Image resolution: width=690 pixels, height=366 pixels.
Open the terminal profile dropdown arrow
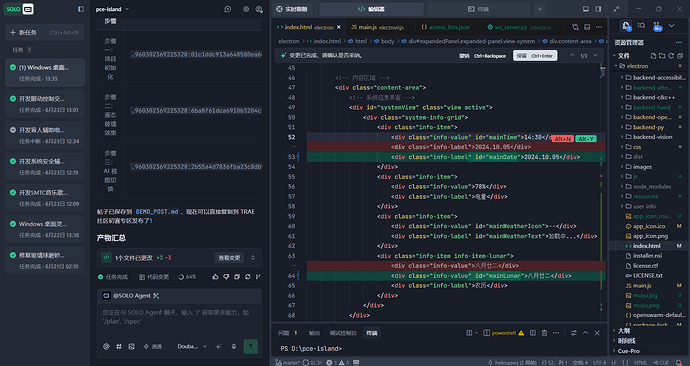[x=476, y=333]
